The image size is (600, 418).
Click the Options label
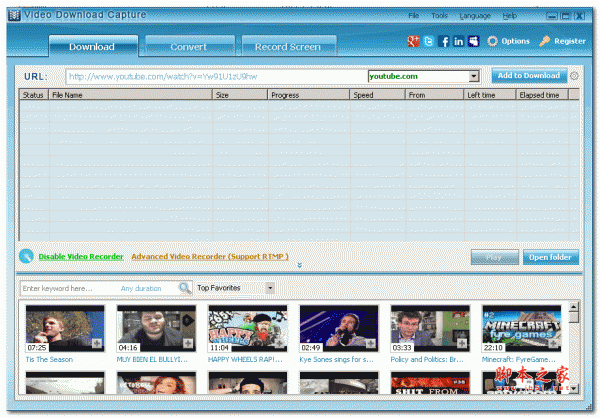(515, 41)
